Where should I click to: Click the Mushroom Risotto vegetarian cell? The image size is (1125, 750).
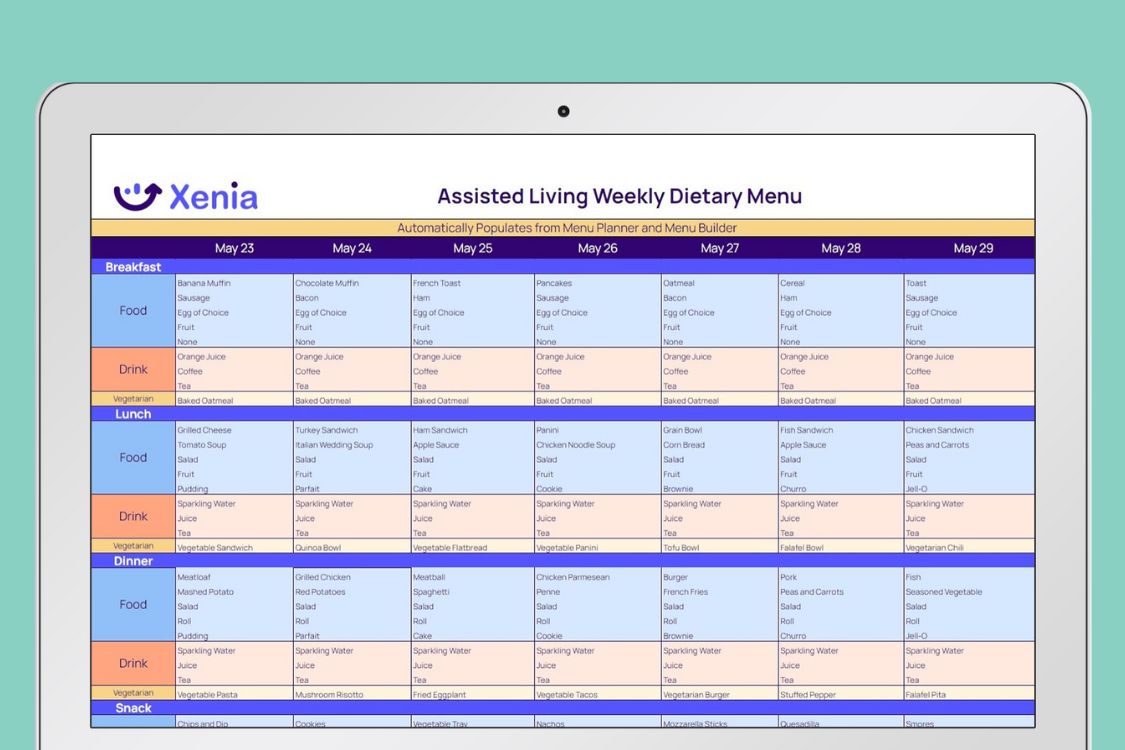tap(328, 694)
